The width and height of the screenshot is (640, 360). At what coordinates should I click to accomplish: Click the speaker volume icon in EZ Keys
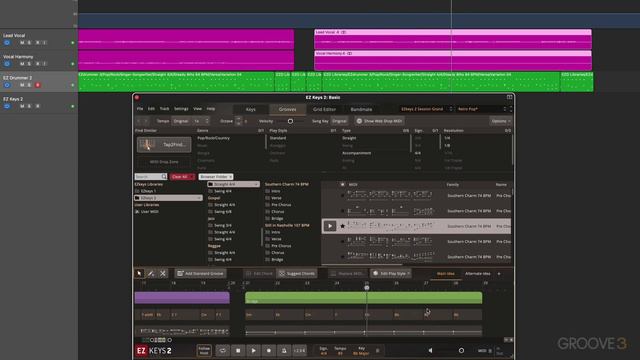[430, 350]
